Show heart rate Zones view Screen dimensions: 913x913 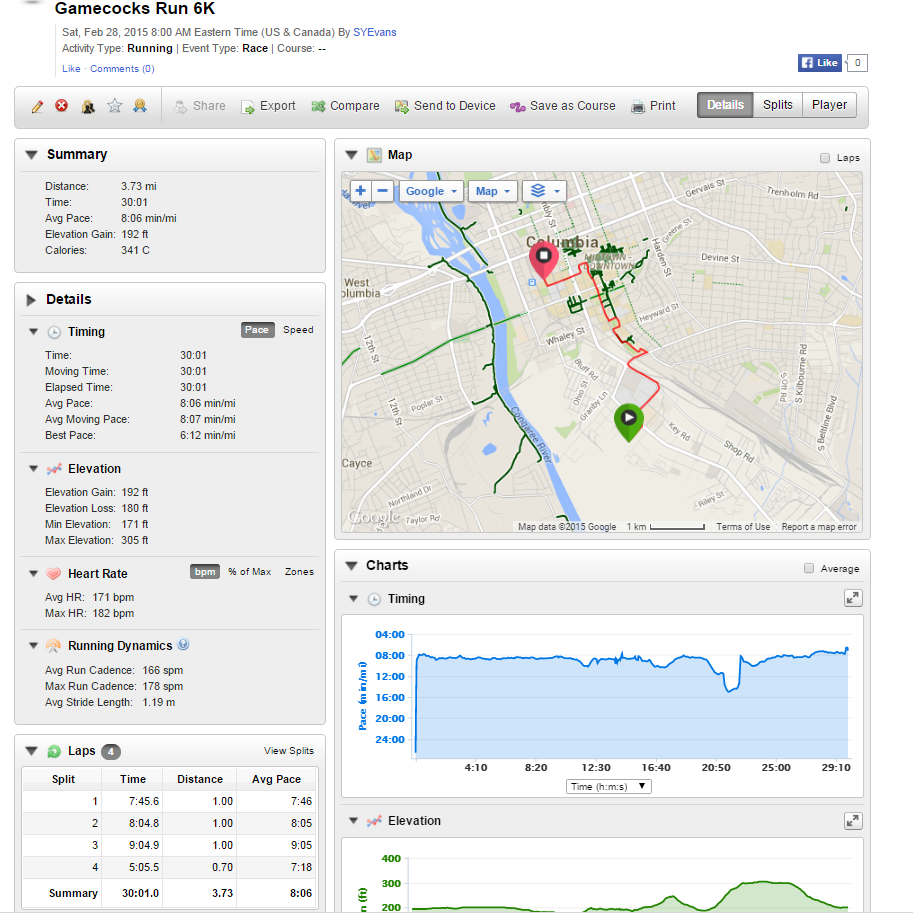(299, 572)
